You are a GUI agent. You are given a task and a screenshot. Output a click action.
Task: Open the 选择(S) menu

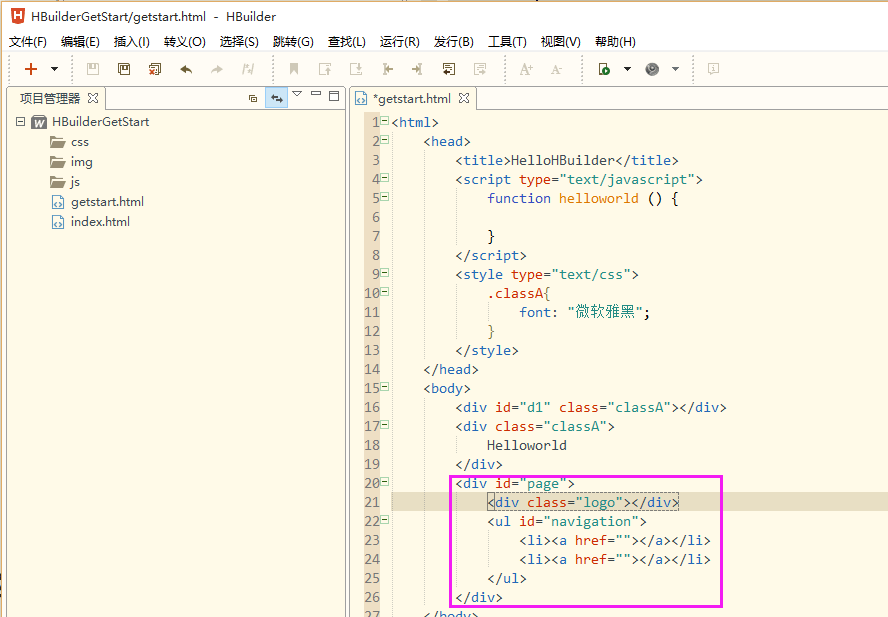239,42
